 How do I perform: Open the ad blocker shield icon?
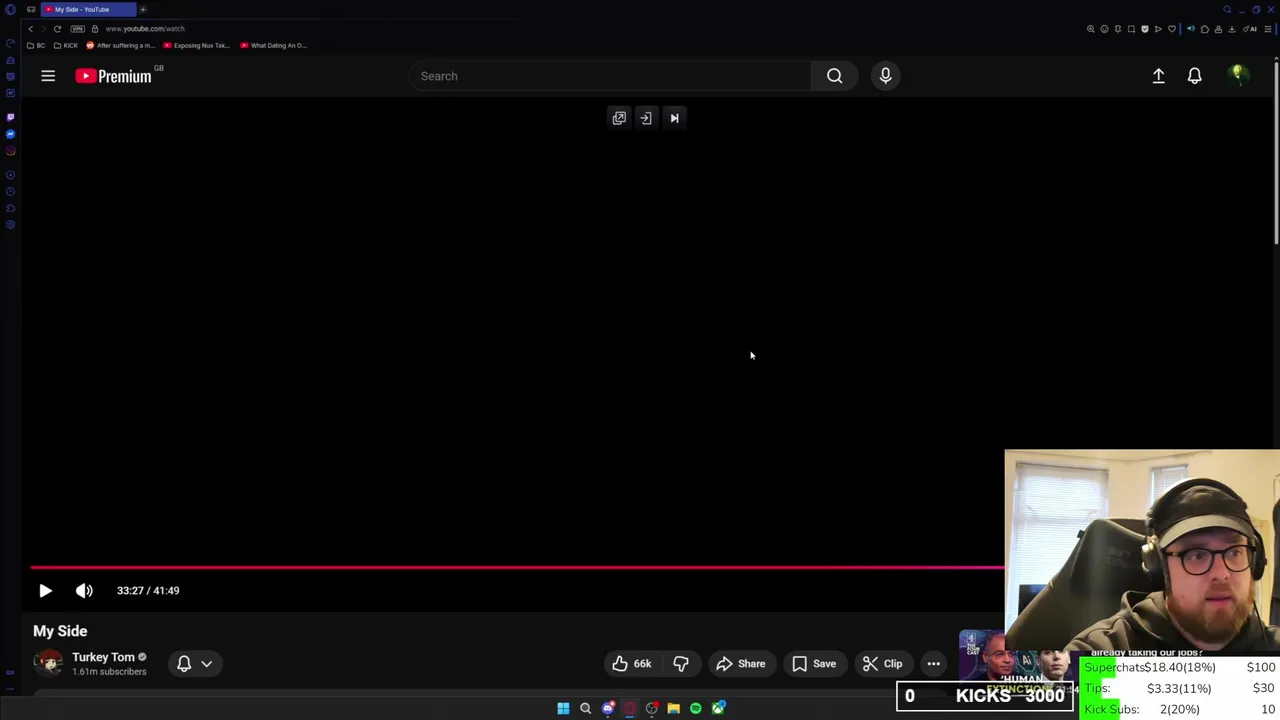1145,29
